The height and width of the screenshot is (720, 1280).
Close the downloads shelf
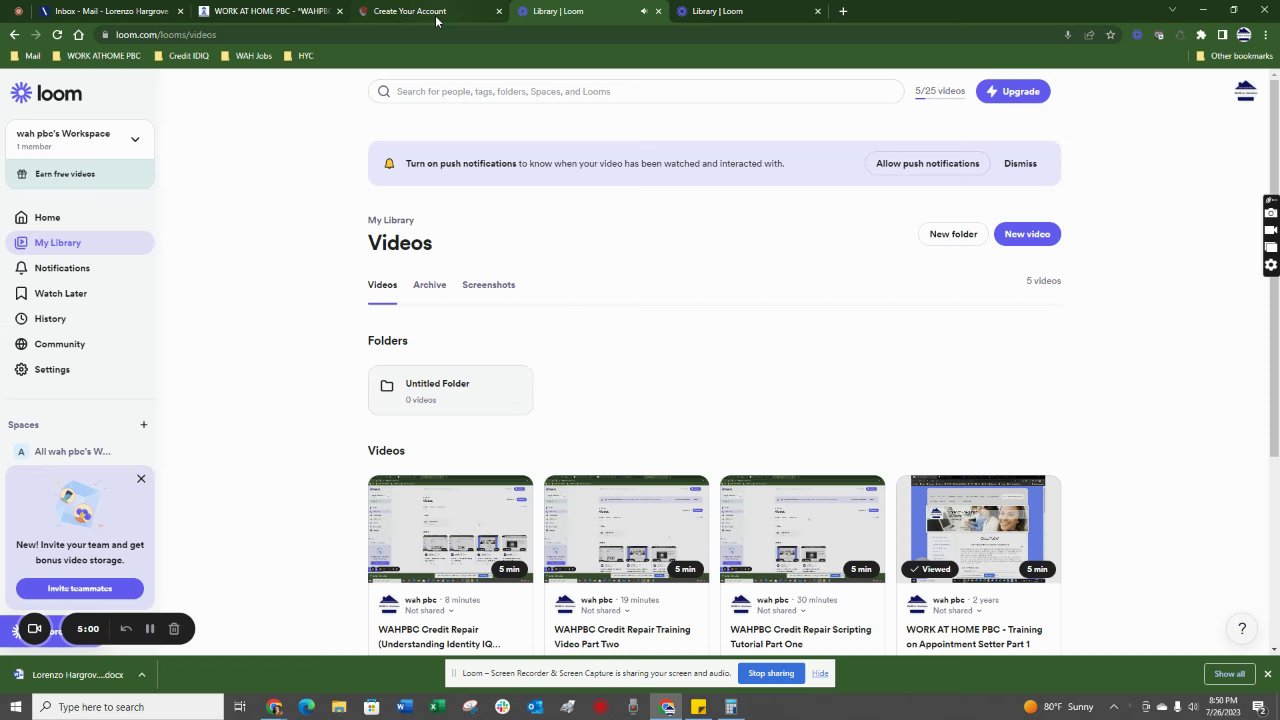pyautogui.click(x=1267, y=674)
